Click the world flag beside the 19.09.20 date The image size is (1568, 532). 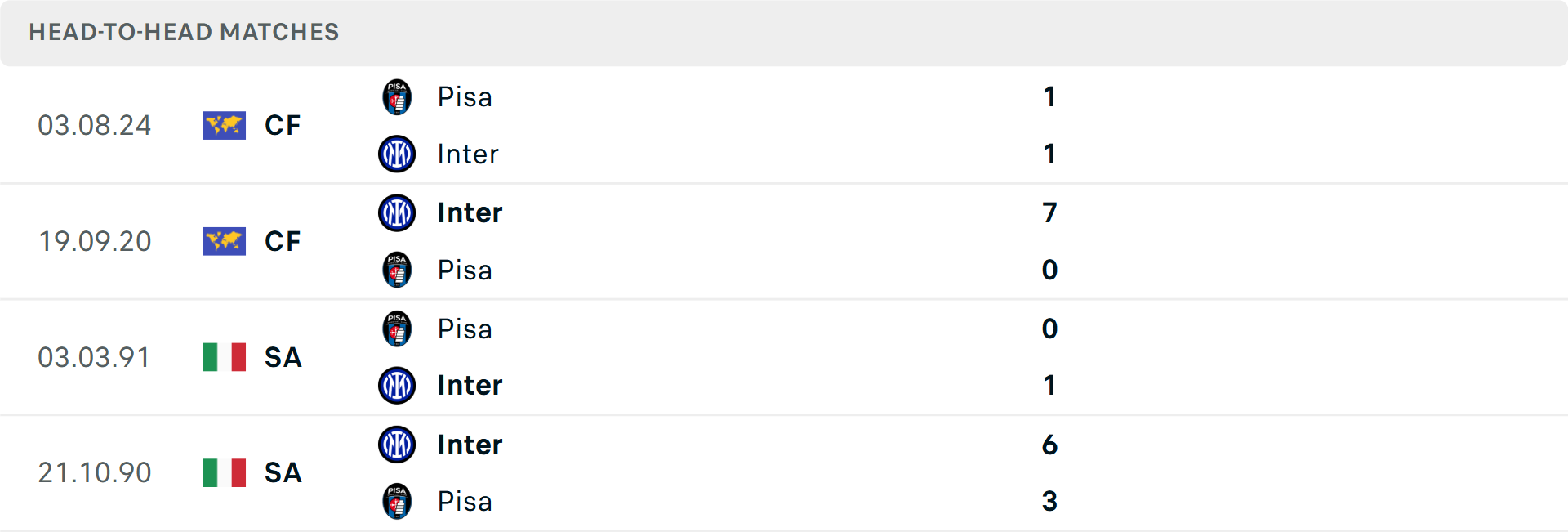(x=225, y=242)
